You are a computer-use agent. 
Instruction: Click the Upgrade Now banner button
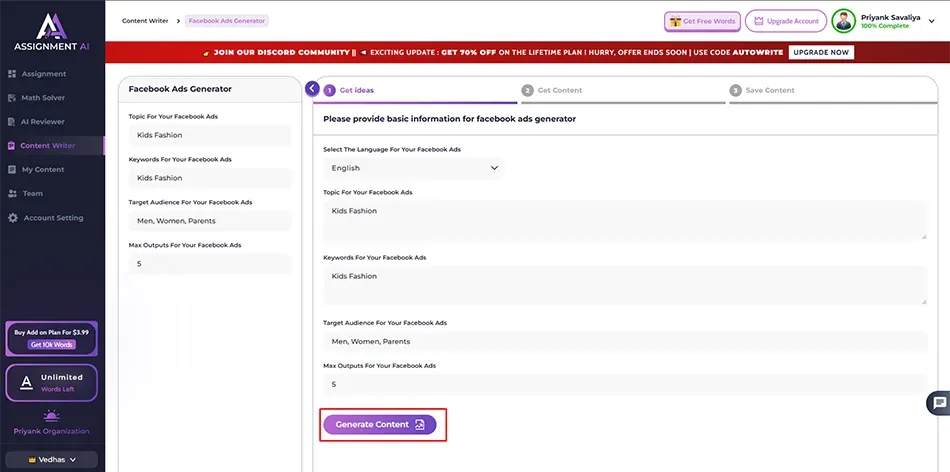pyautogui.click(x=820, y=52)
